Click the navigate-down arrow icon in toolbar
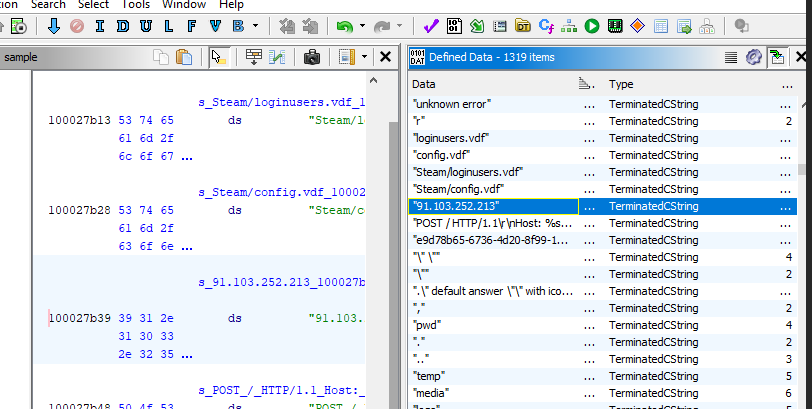The width and height of the screenshot is (812, 409). (54, 25)
